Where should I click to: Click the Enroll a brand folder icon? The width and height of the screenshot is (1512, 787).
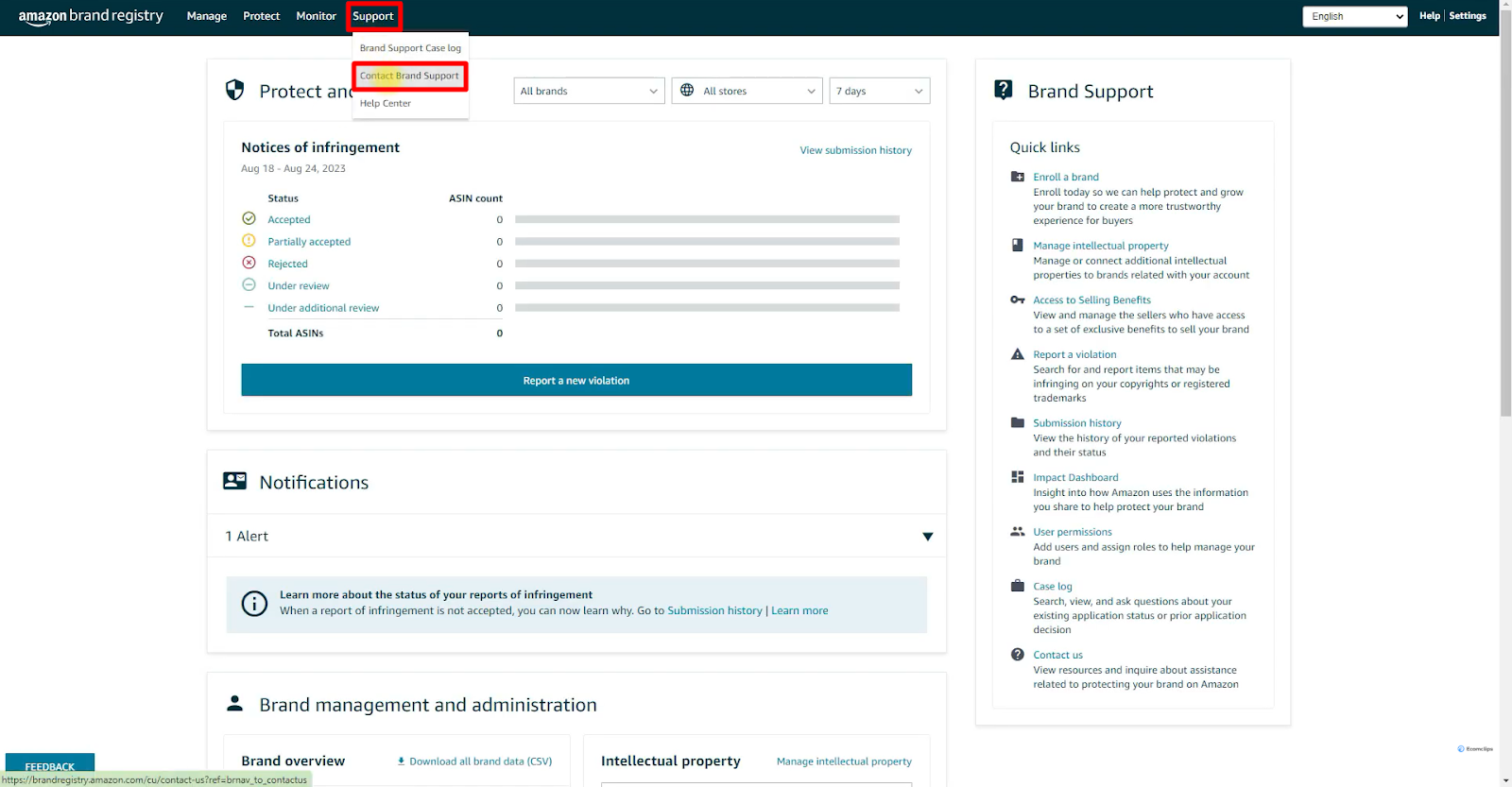1018,177
